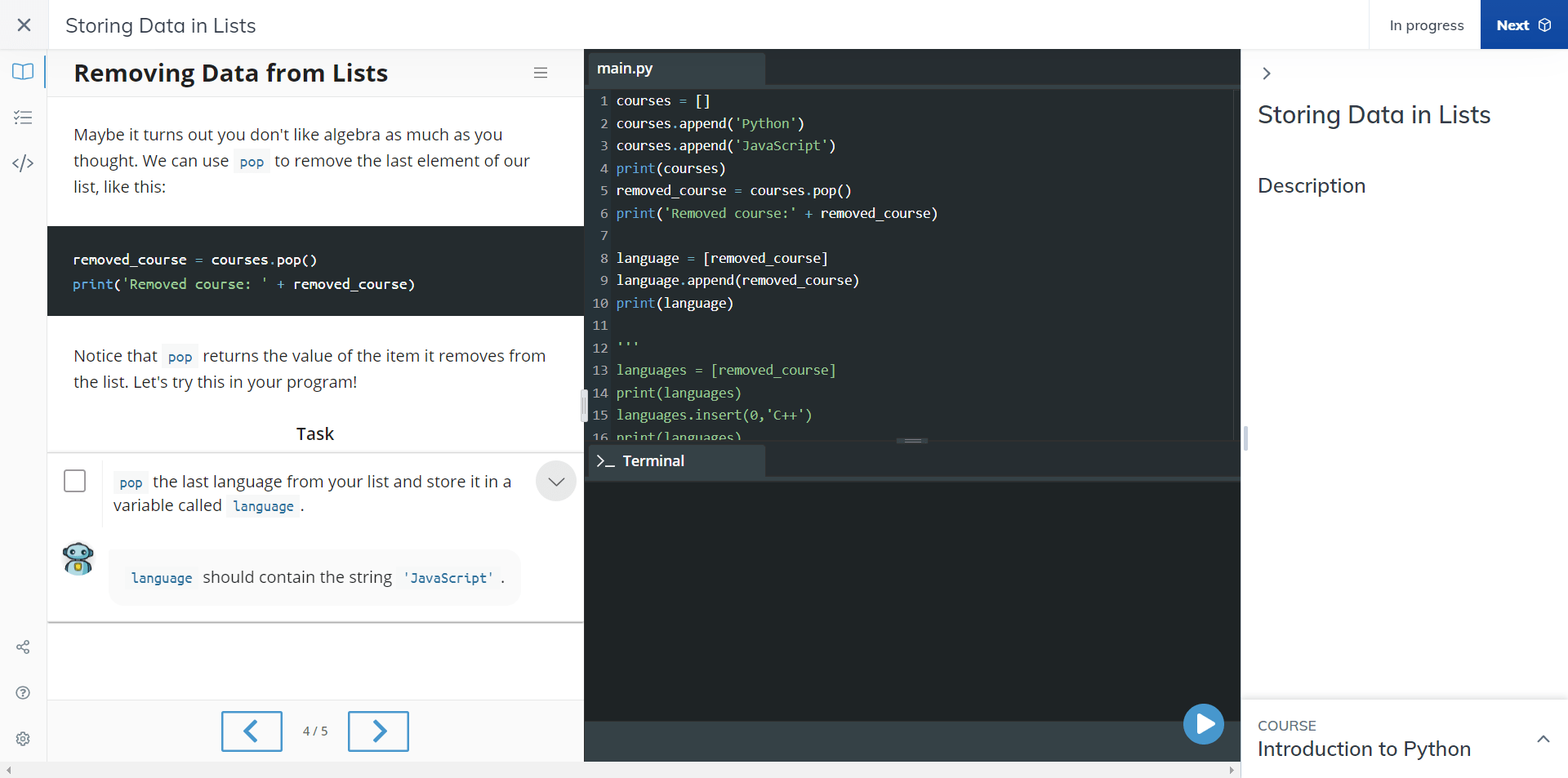Open the lesson hamburger menu
Viewport: 1568px width, 778px height.
click(x=541, y=73)
